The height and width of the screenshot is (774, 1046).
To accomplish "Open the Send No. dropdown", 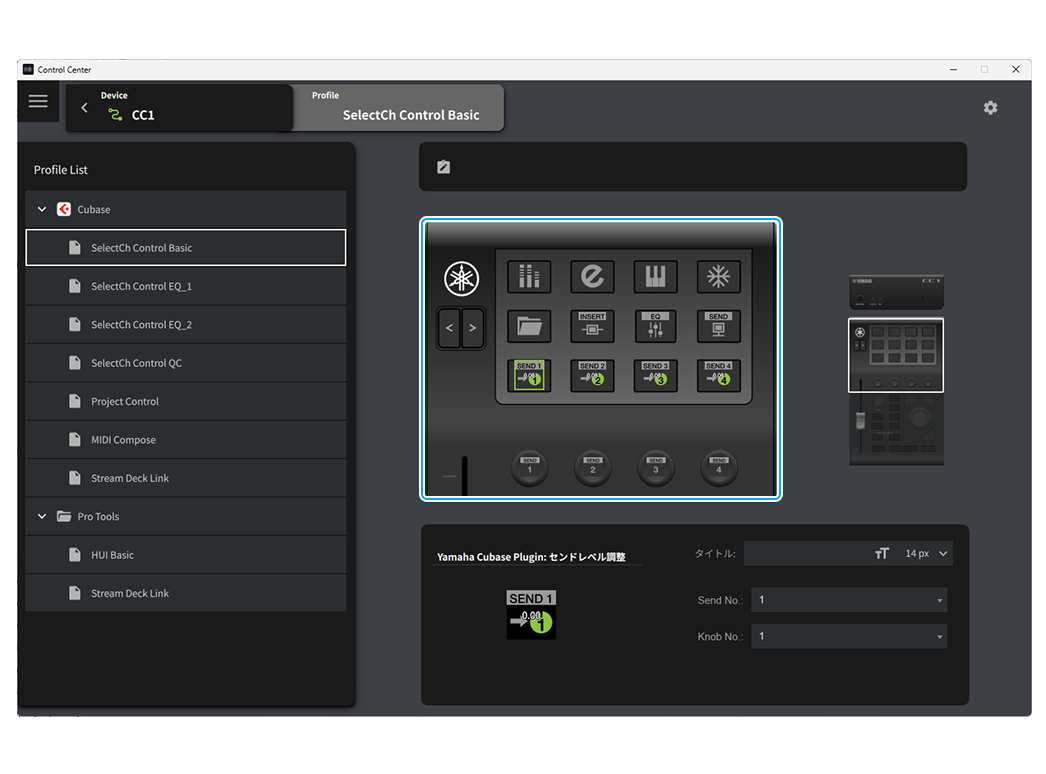I will click(x=849, y=599).
